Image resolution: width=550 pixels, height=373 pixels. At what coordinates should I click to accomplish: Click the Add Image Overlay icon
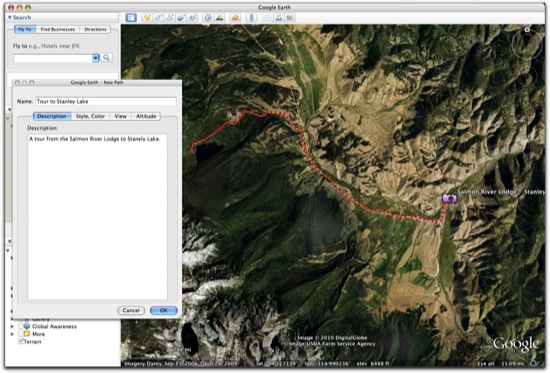click(181, 18)
